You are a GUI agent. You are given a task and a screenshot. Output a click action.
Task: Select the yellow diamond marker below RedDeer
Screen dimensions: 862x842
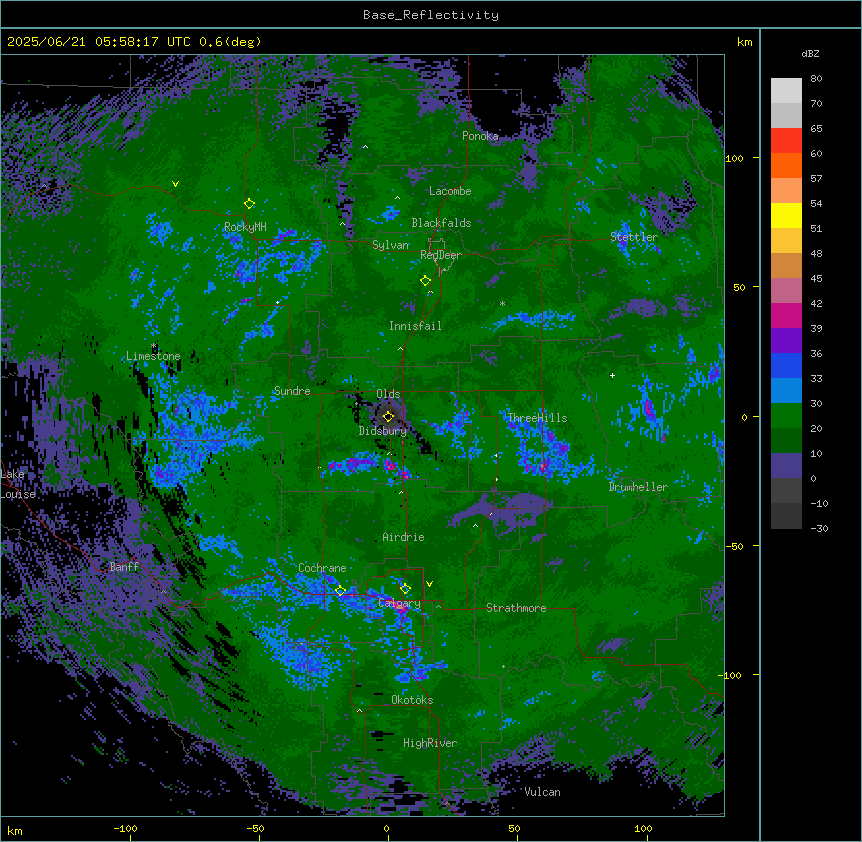(425, 281)
